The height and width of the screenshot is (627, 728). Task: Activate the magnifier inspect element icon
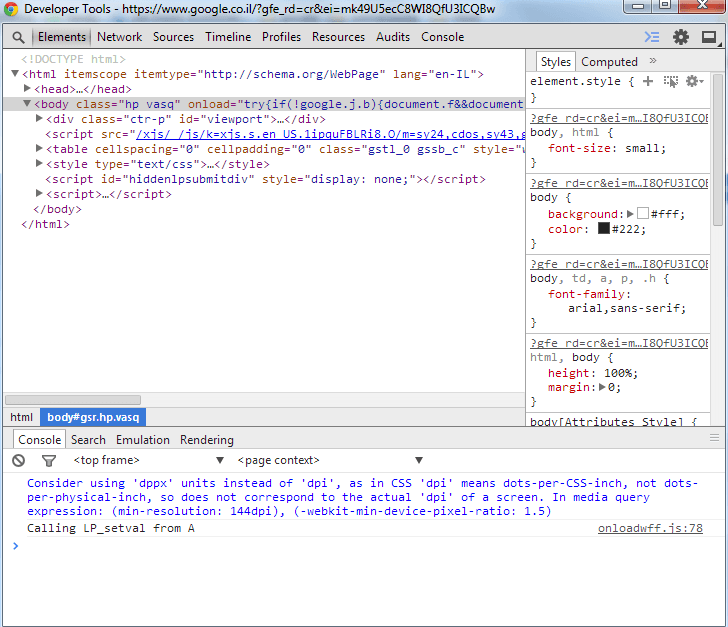[x=18, y=37]
